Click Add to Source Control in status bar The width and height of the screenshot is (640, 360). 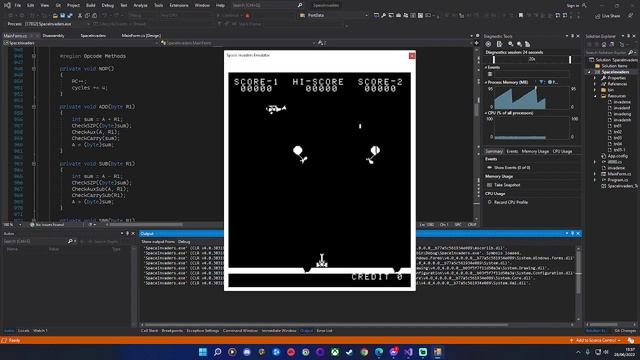(x=596, y=340)
